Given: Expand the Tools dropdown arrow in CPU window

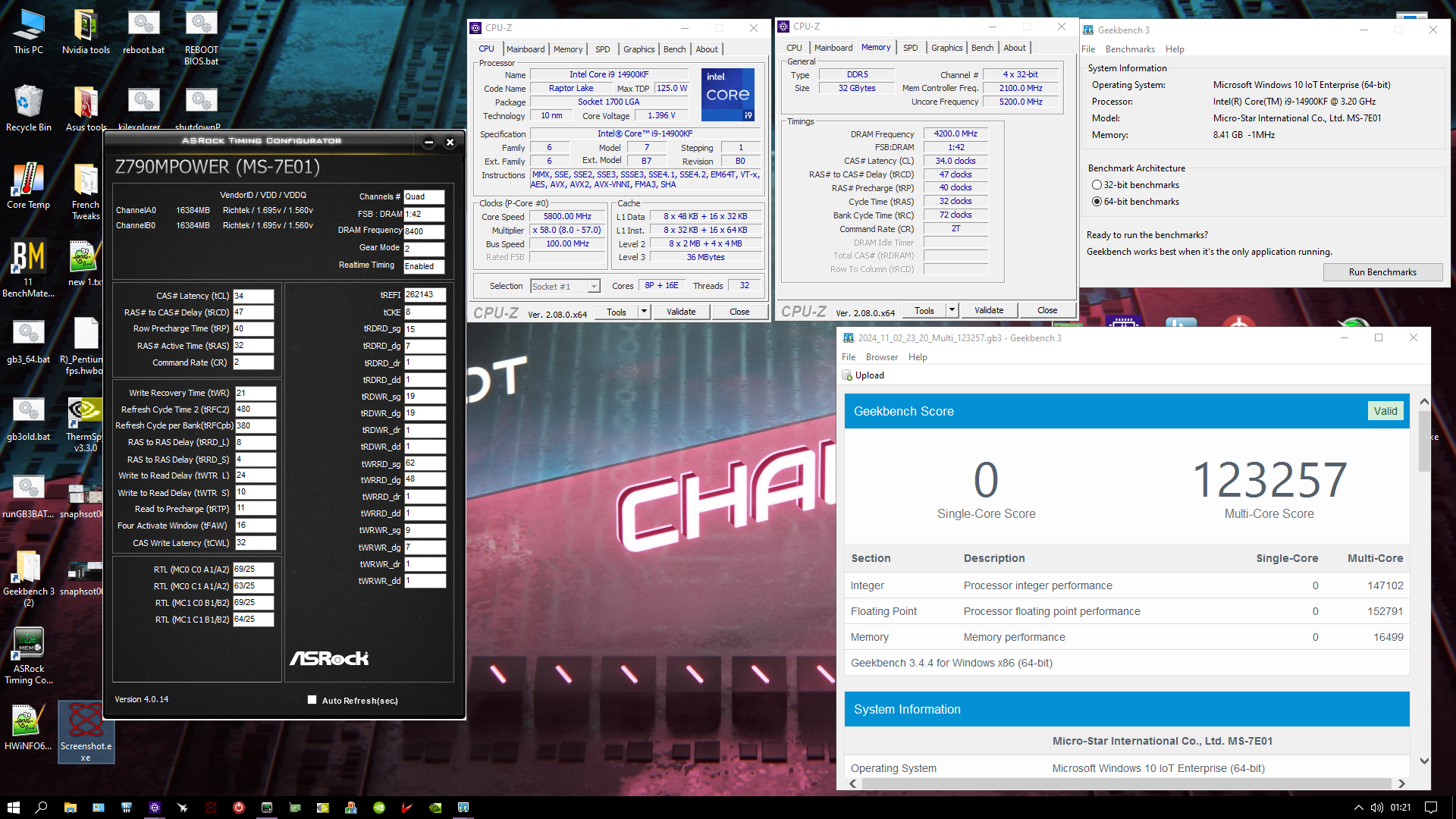Looking at the screenshot, I should 644,312.
